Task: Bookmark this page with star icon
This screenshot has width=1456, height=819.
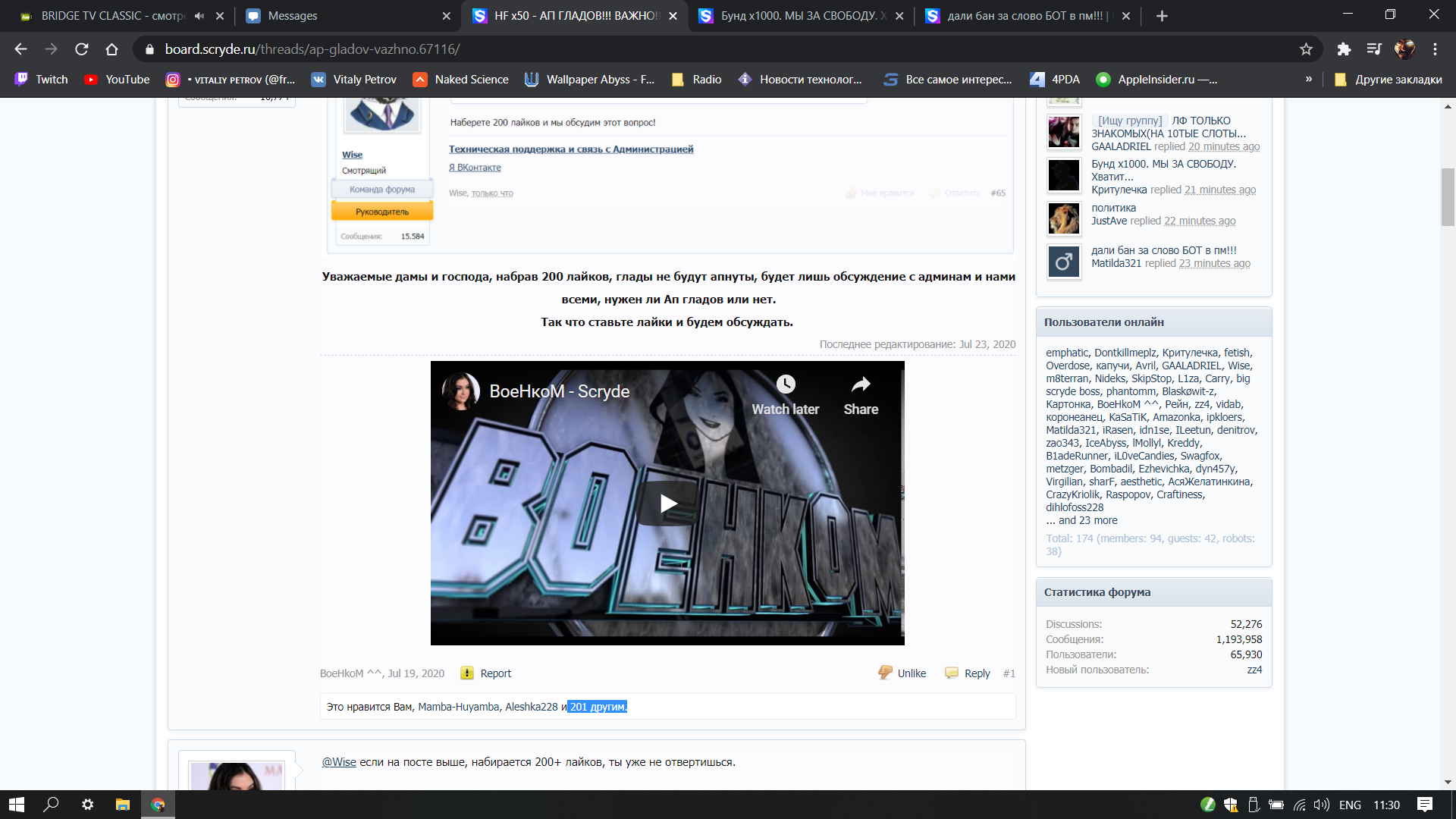Action: (x=1306, y=49)
